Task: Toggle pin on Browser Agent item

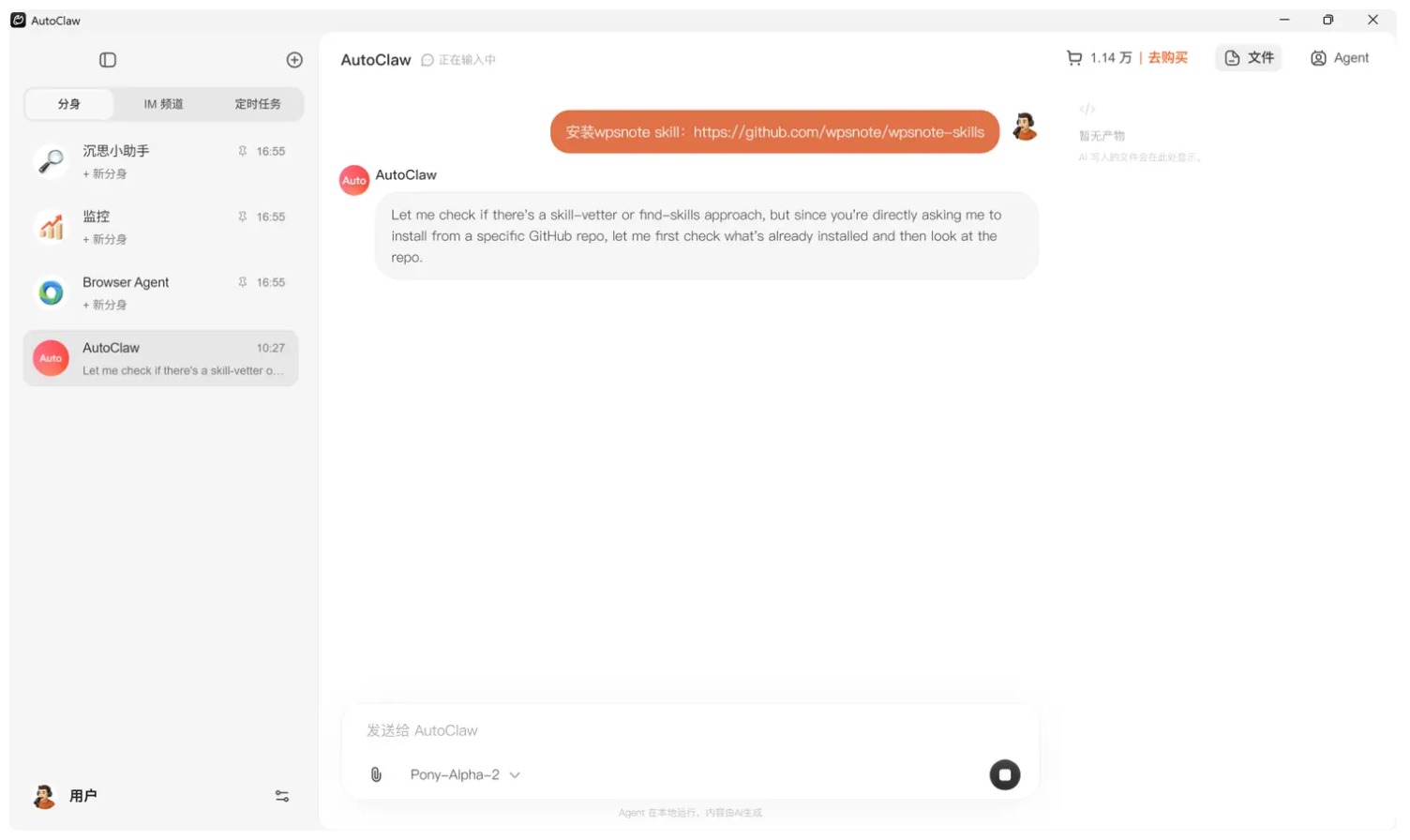Action: 243,282
